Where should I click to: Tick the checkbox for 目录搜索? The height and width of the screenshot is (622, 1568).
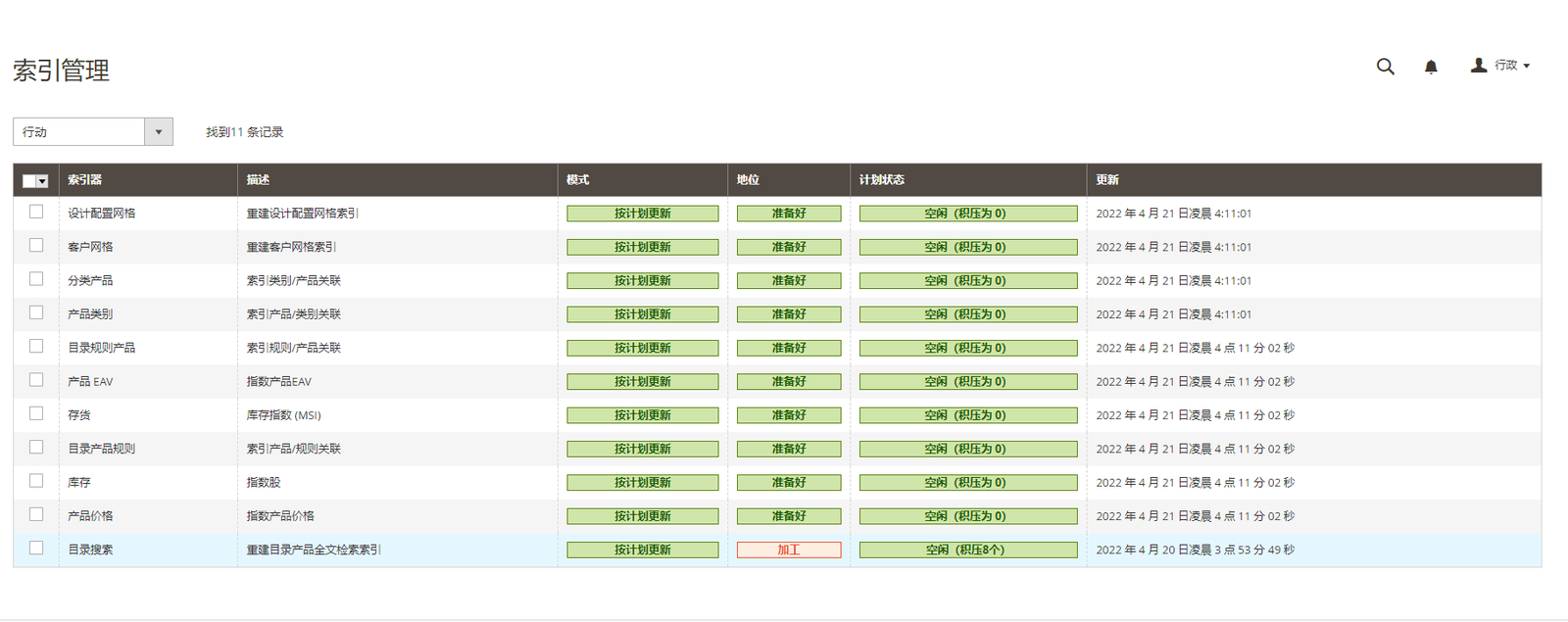(x=36, y=549)
